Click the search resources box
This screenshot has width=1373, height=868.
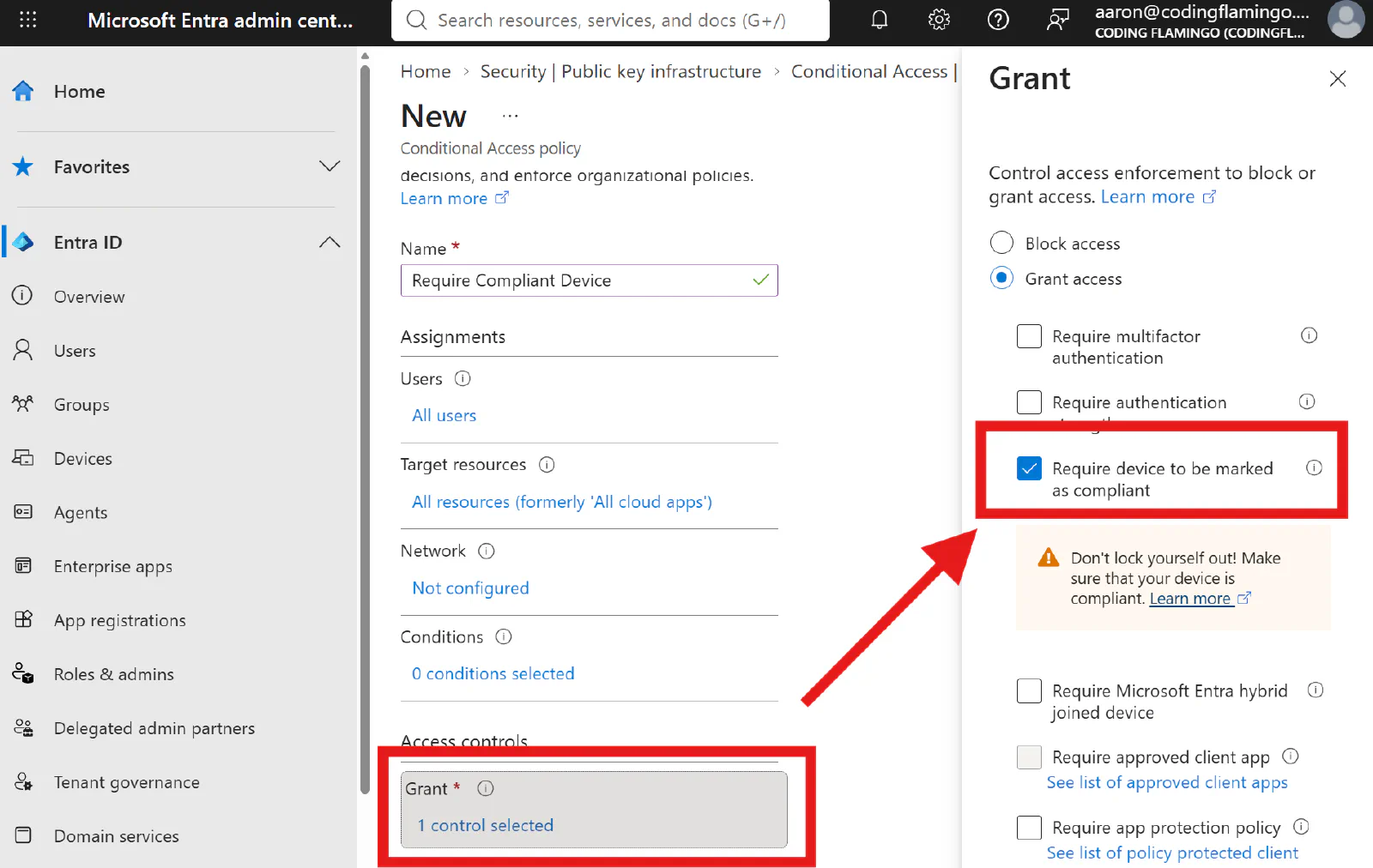coord(610,20)
